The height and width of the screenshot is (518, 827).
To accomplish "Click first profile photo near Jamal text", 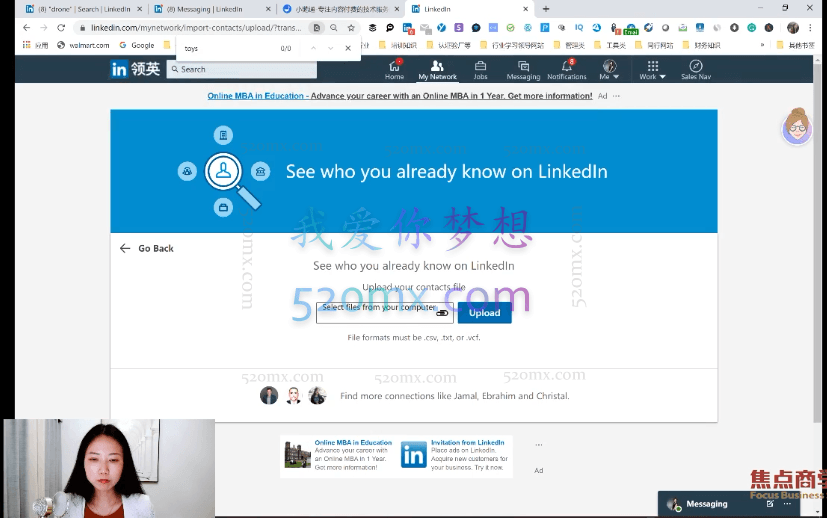I will pyautogui.click(x=269, y=396).
